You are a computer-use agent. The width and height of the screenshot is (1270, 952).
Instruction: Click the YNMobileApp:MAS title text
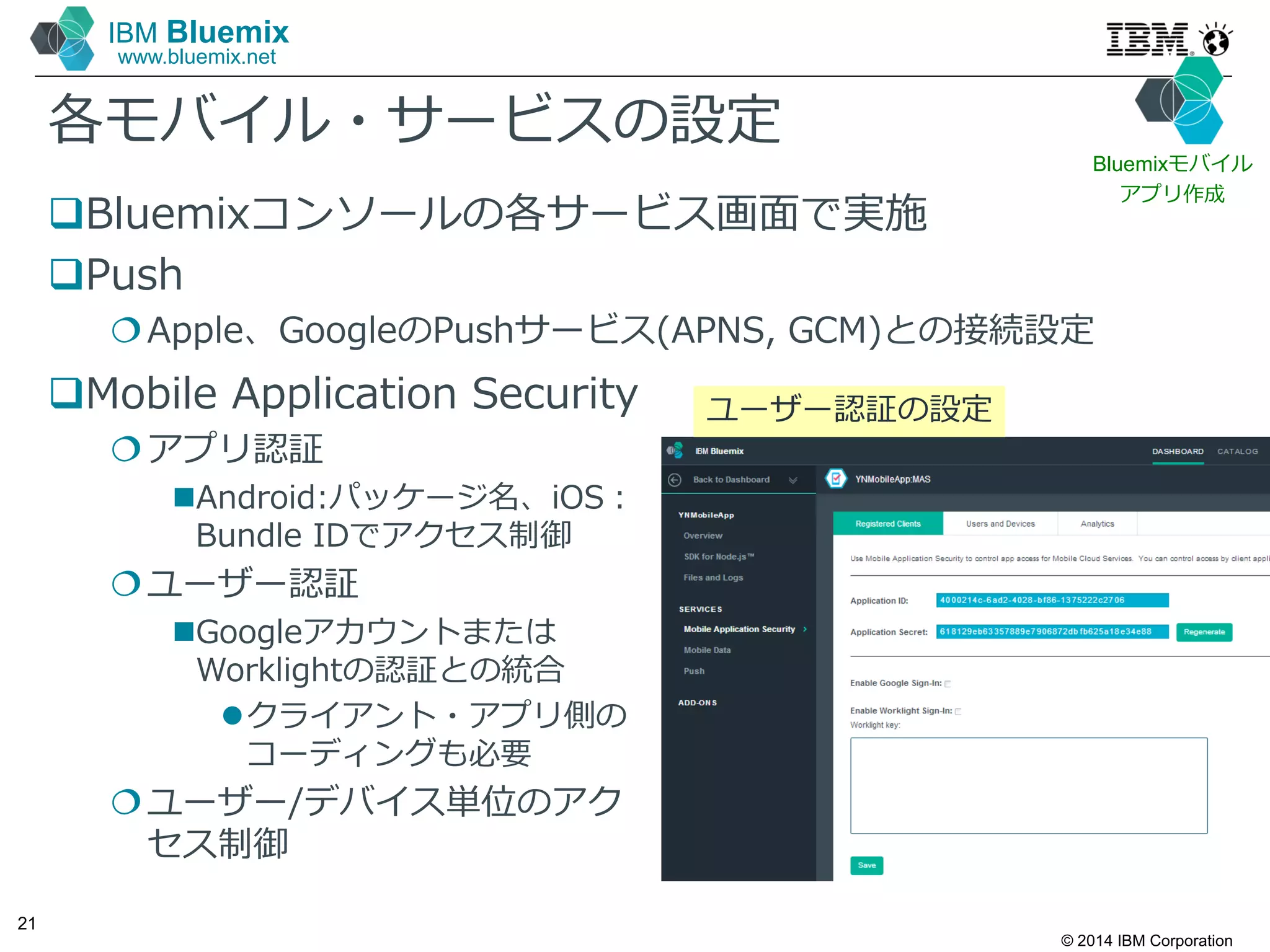coord(892,479)
